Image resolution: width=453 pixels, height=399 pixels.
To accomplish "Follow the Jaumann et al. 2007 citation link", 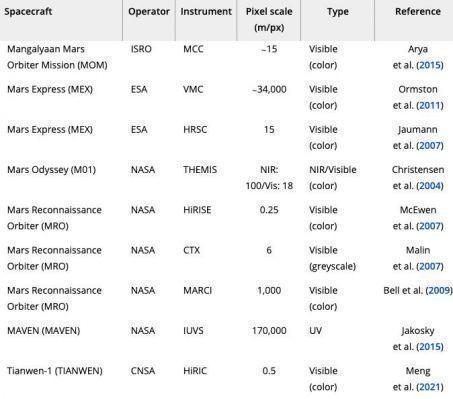I will tap(430, 146).
